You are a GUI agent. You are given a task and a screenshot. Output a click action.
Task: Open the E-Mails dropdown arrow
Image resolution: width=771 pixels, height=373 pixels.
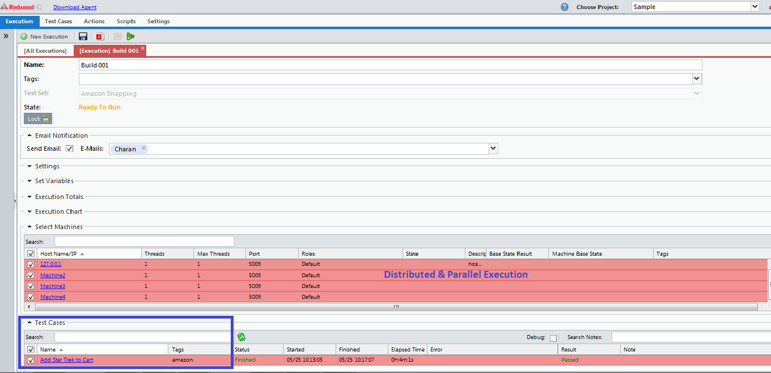coord(493,148)
